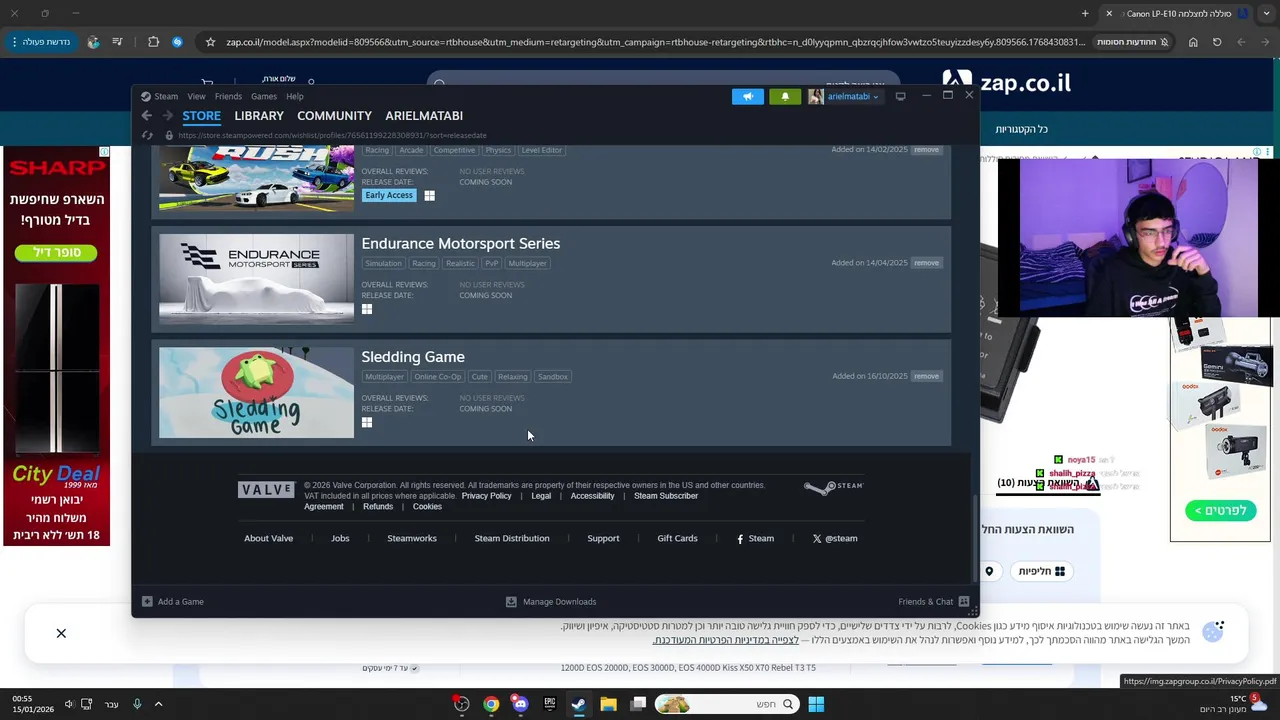
Task: Refresh the zap.co.il browser page
Action: (x=1217, y=42)
